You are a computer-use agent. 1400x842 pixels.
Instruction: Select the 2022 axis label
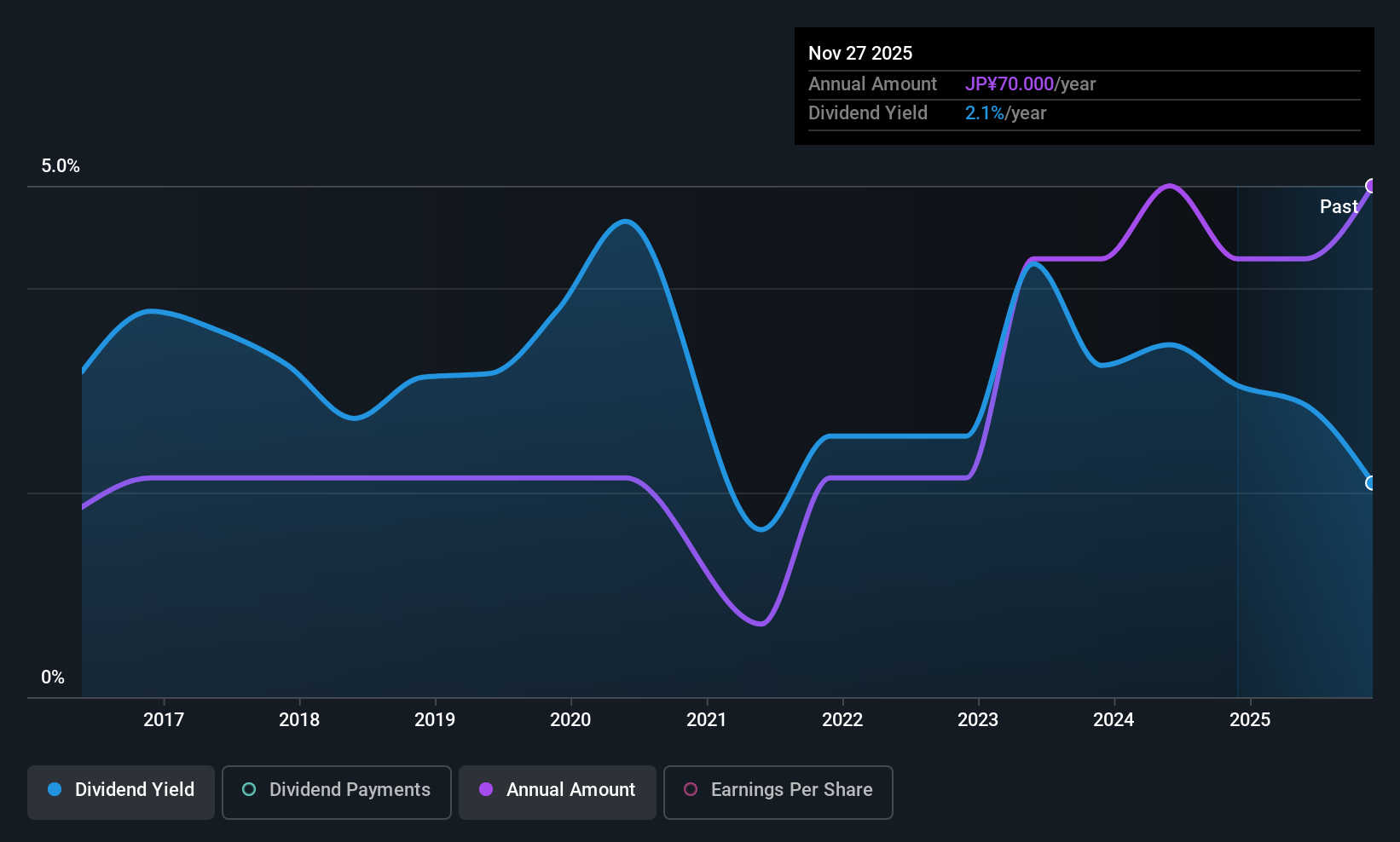pyautogui.click(x=842, y=719)
